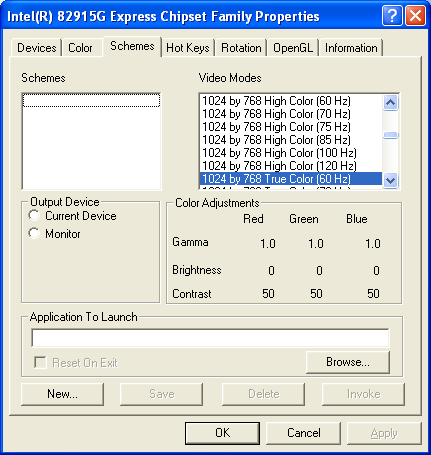Create a scheme with New... button

(62, 394)
